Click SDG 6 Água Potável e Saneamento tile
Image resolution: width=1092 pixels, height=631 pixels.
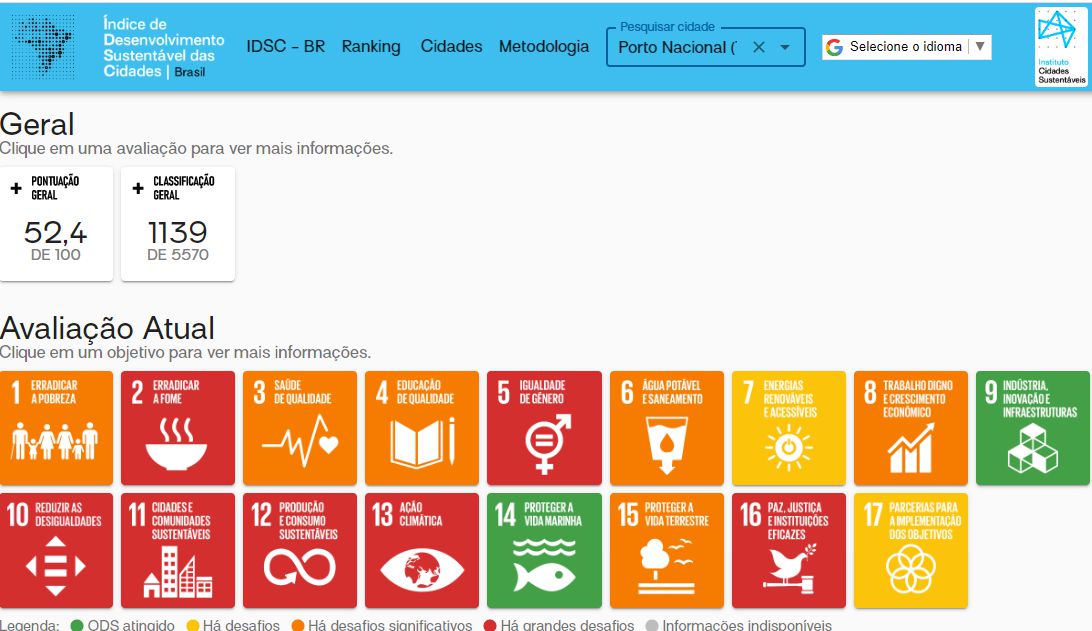(666, 428)
